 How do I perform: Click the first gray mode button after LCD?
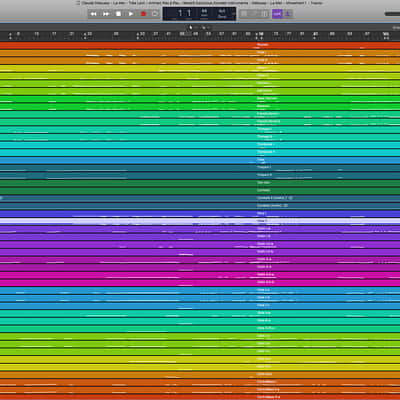[244, 14]
